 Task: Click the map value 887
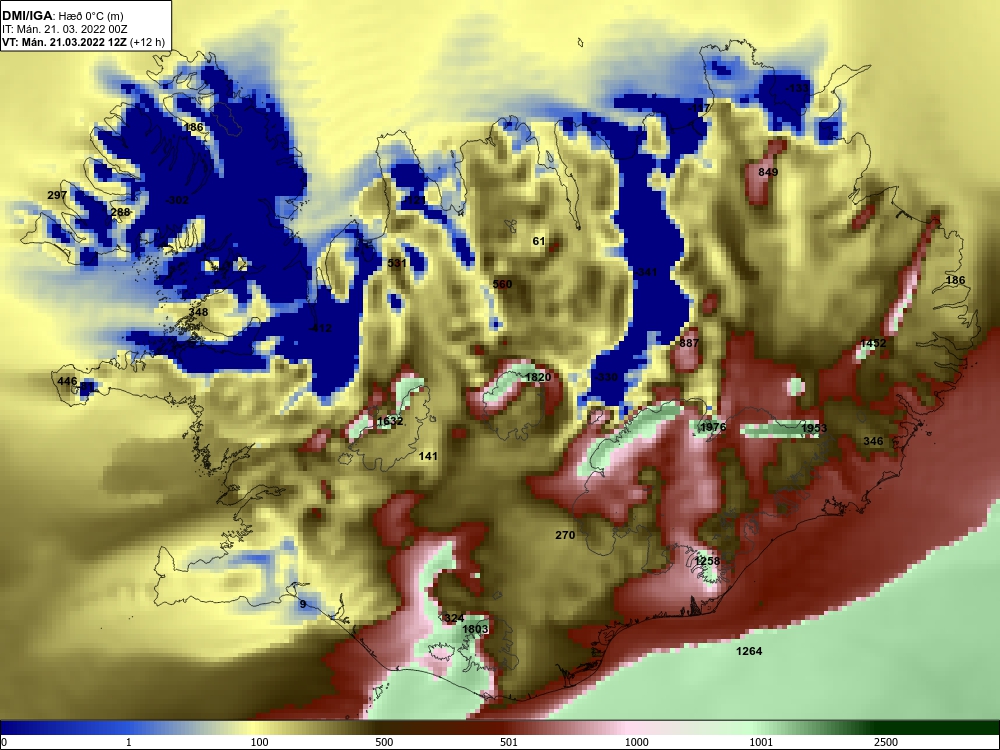689,342
